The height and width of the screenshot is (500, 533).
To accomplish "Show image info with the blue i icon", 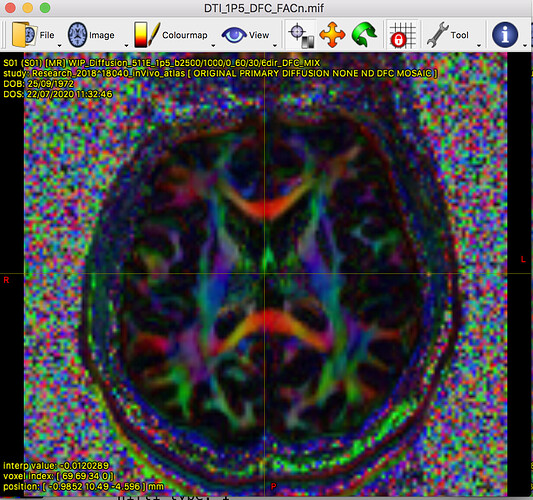I will tap(505, 35).
